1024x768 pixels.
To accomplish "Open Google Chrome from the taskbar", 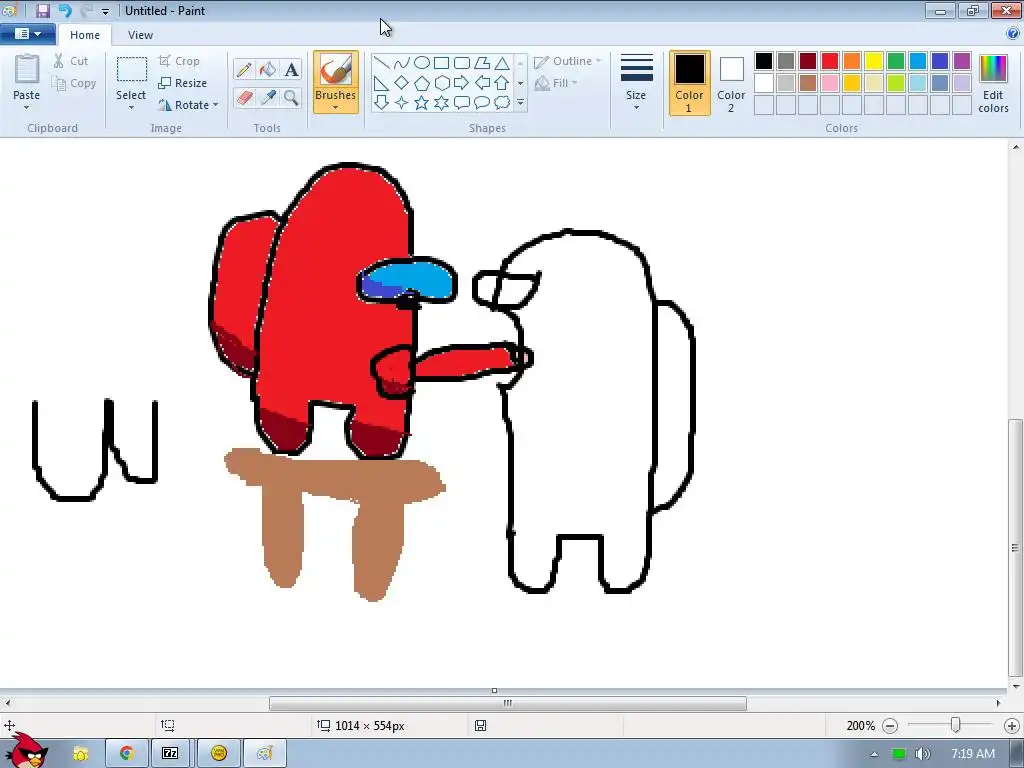I will [127, 753].
